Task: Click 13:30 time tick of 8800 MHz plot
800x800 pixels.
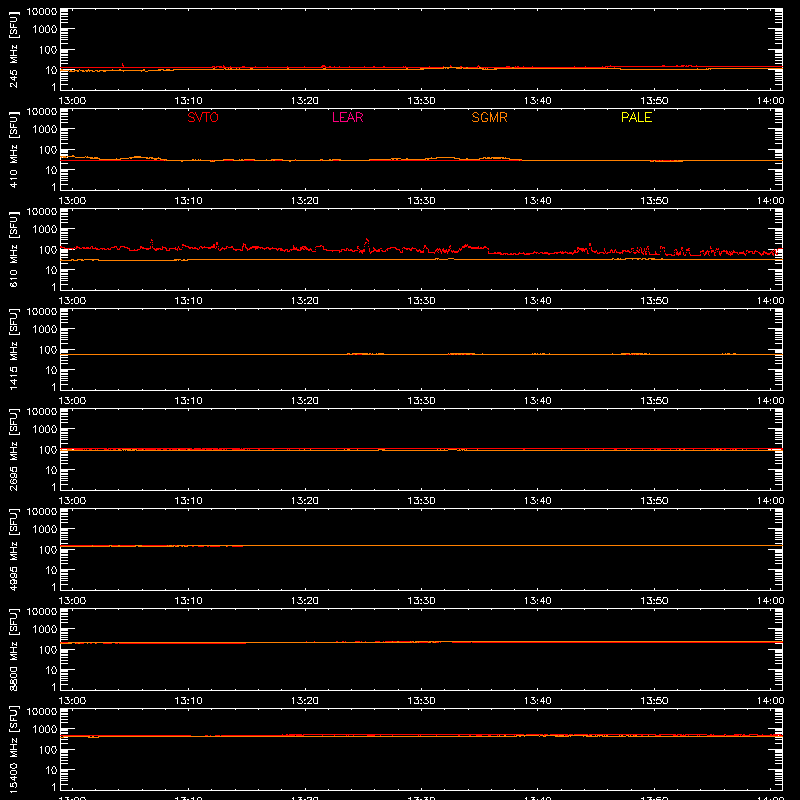Action: pyautogui.click(x=421, y=701)
